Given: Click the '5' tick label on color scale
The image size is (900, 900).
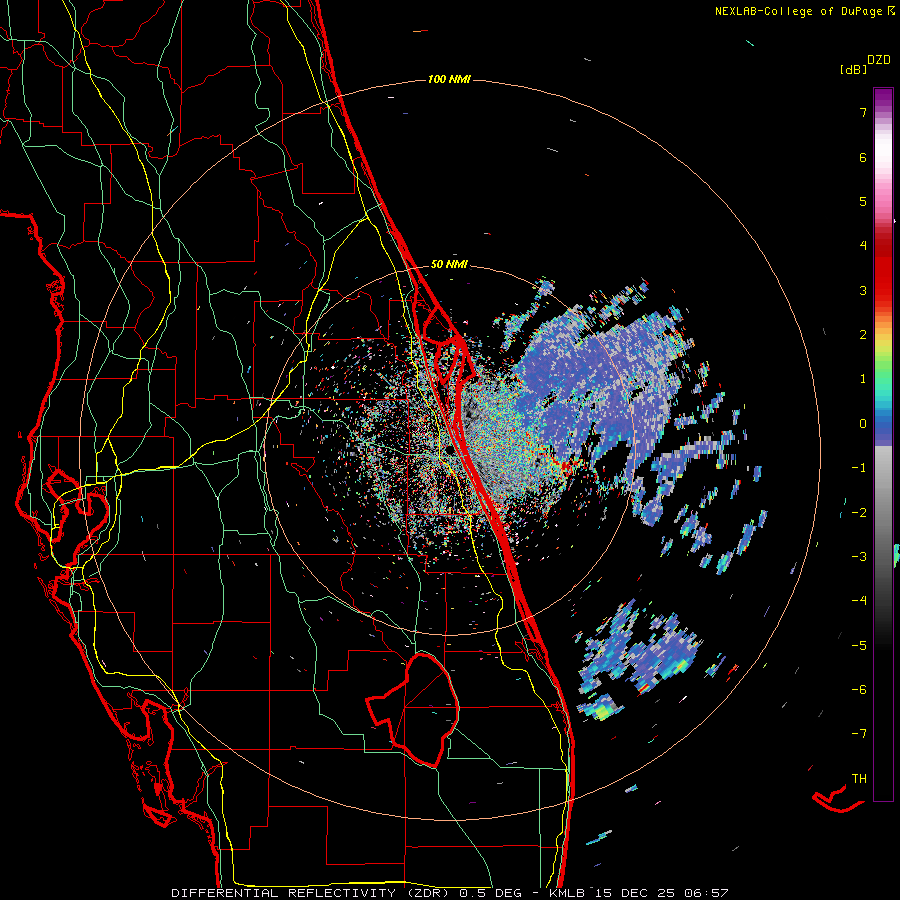Looking at the screenshot, I should point(863,201).
